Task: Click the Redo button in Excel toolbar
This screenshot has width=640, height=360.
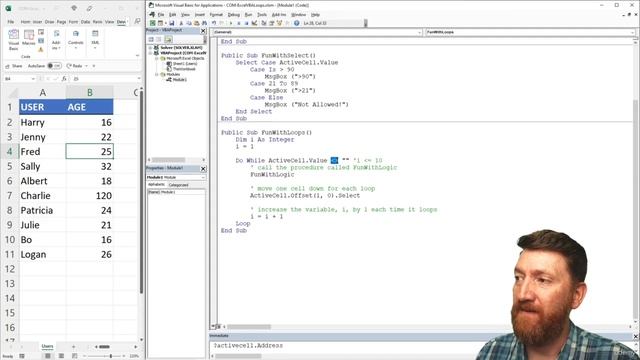Action: 74,66
